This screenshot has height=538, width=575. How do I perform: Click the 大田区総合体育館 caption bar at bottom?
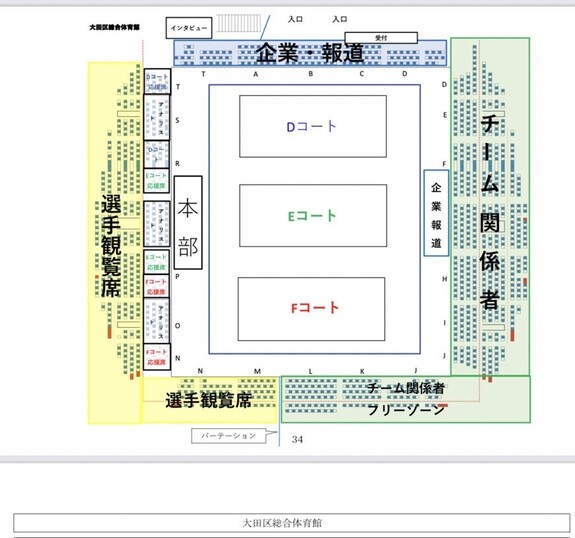[292, 523]
